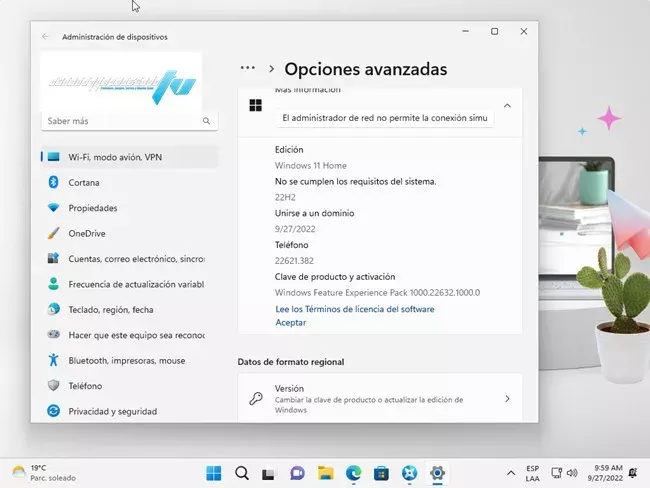Open the settings gear app on the taskbar
650x488 pixels.
[437, 473]
